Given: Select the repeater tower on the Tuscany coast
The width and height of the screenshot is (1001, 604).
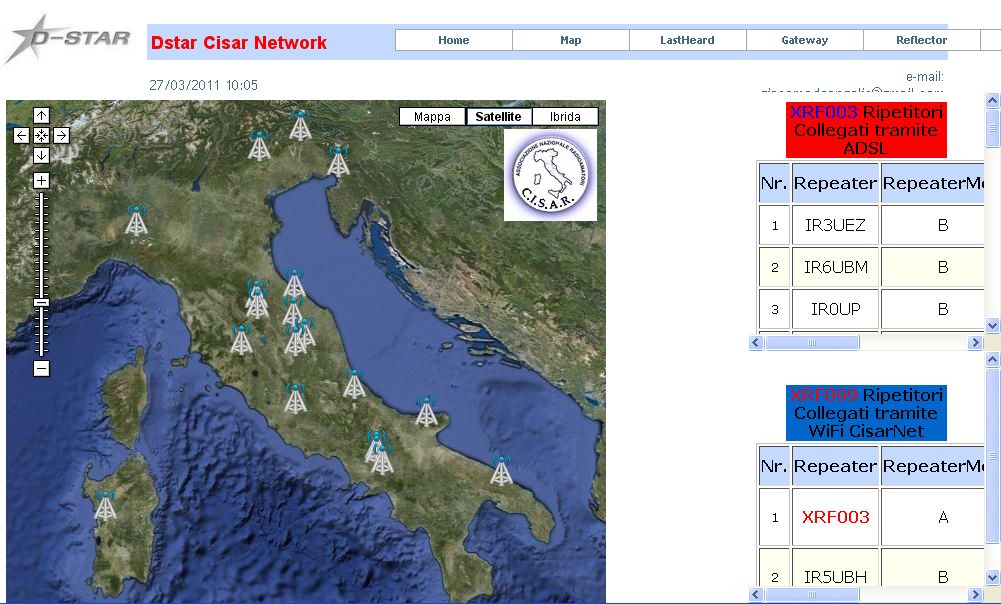Looking at the screenshot, I should coord(241,339).
